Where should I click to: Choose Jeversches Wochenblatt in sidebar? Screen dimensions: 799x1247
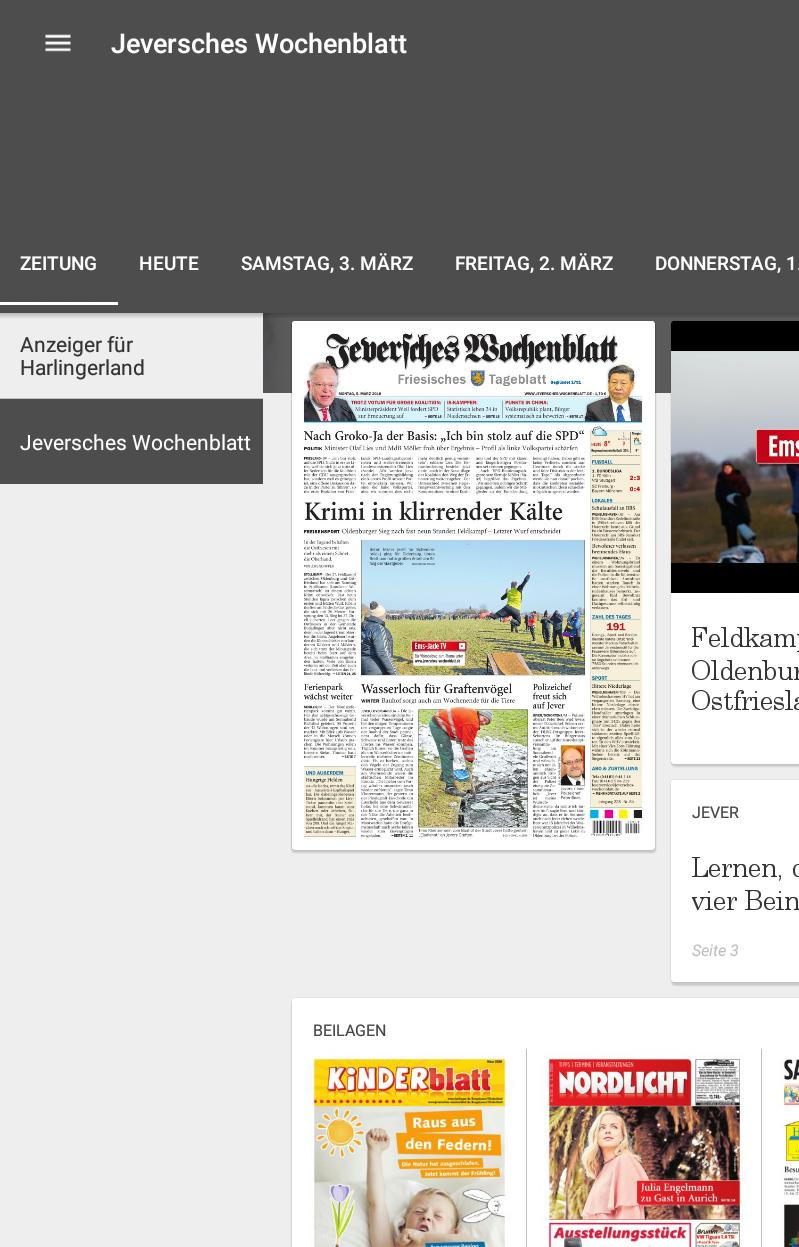point(131,442)
